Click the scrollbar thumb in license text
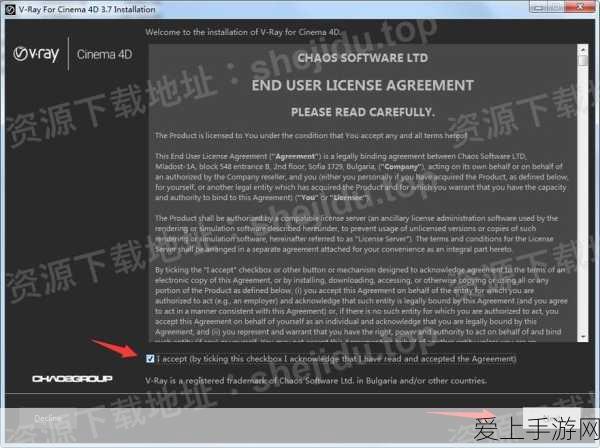The width and height of the screenshot is (600, 448). coord(583,61)
